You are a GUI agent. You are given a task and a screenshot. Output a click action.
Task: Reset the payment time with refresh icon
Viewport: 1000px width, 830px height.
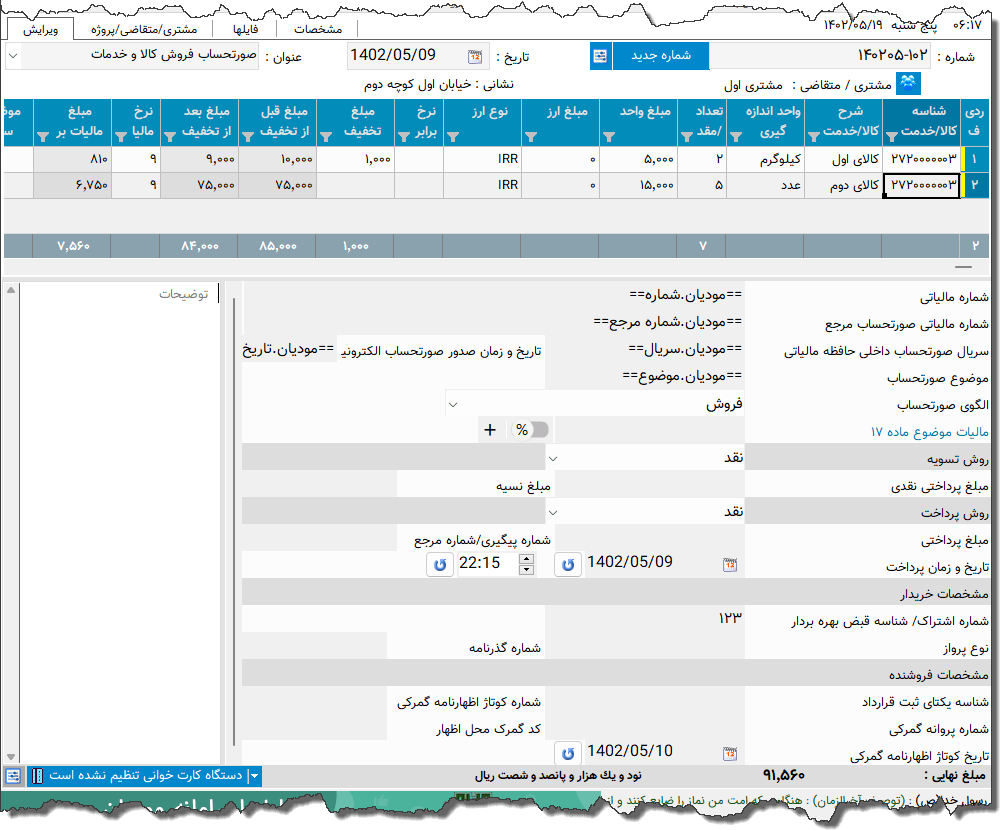(x=440, y=564)
